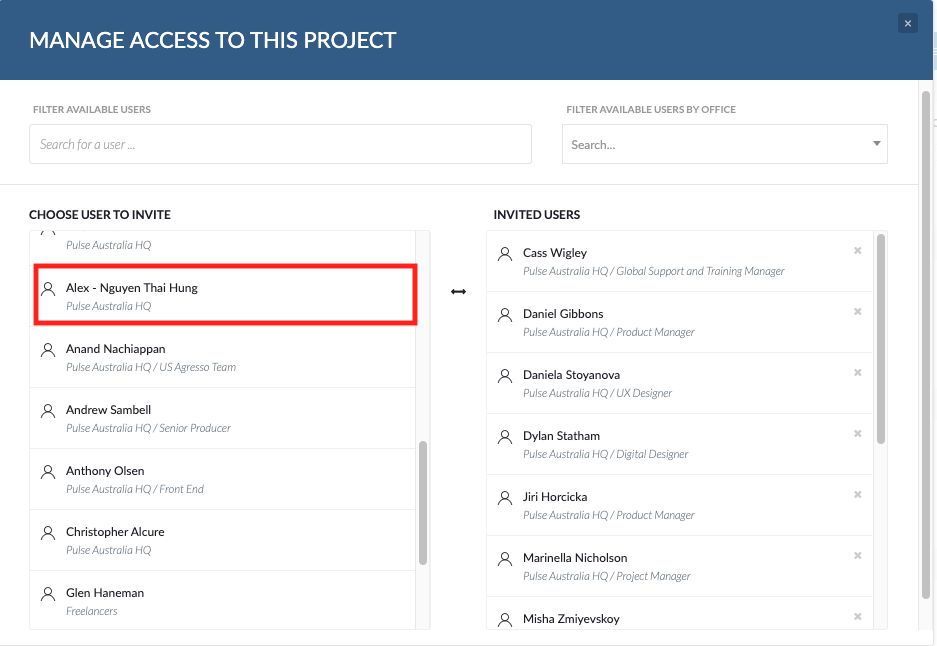Choose Anthony Olsen to invite
The height and width of the screenshot is (646, 937).
tap(222, 479)
